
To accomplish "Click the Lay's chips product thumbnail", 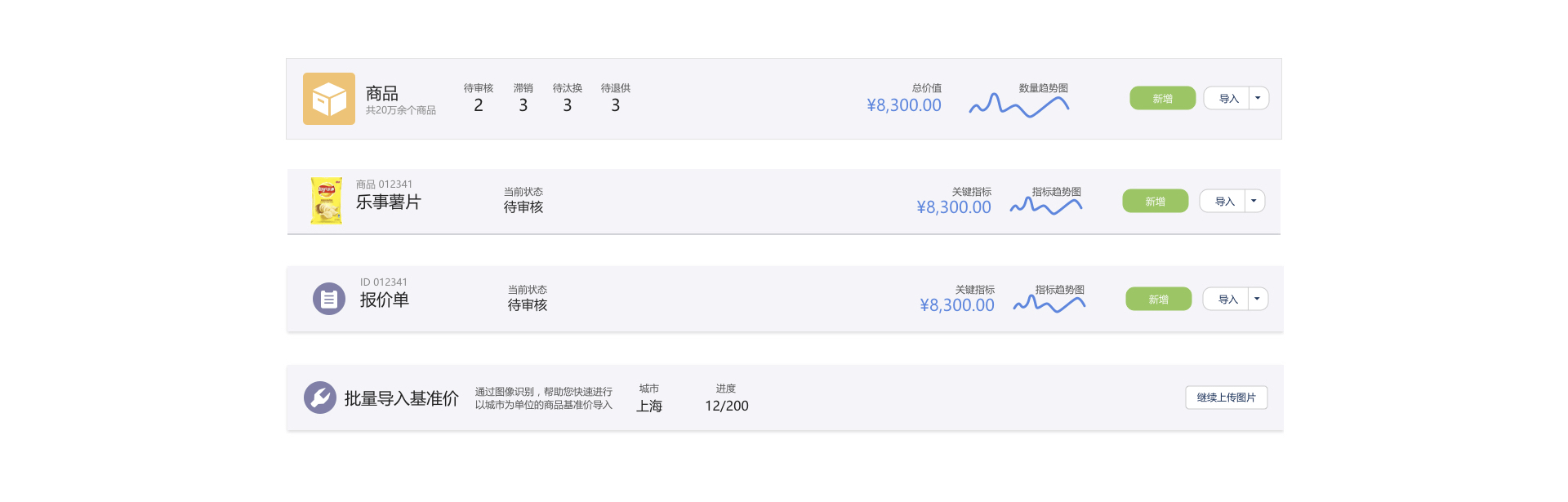I will click(x=326, y=201).
